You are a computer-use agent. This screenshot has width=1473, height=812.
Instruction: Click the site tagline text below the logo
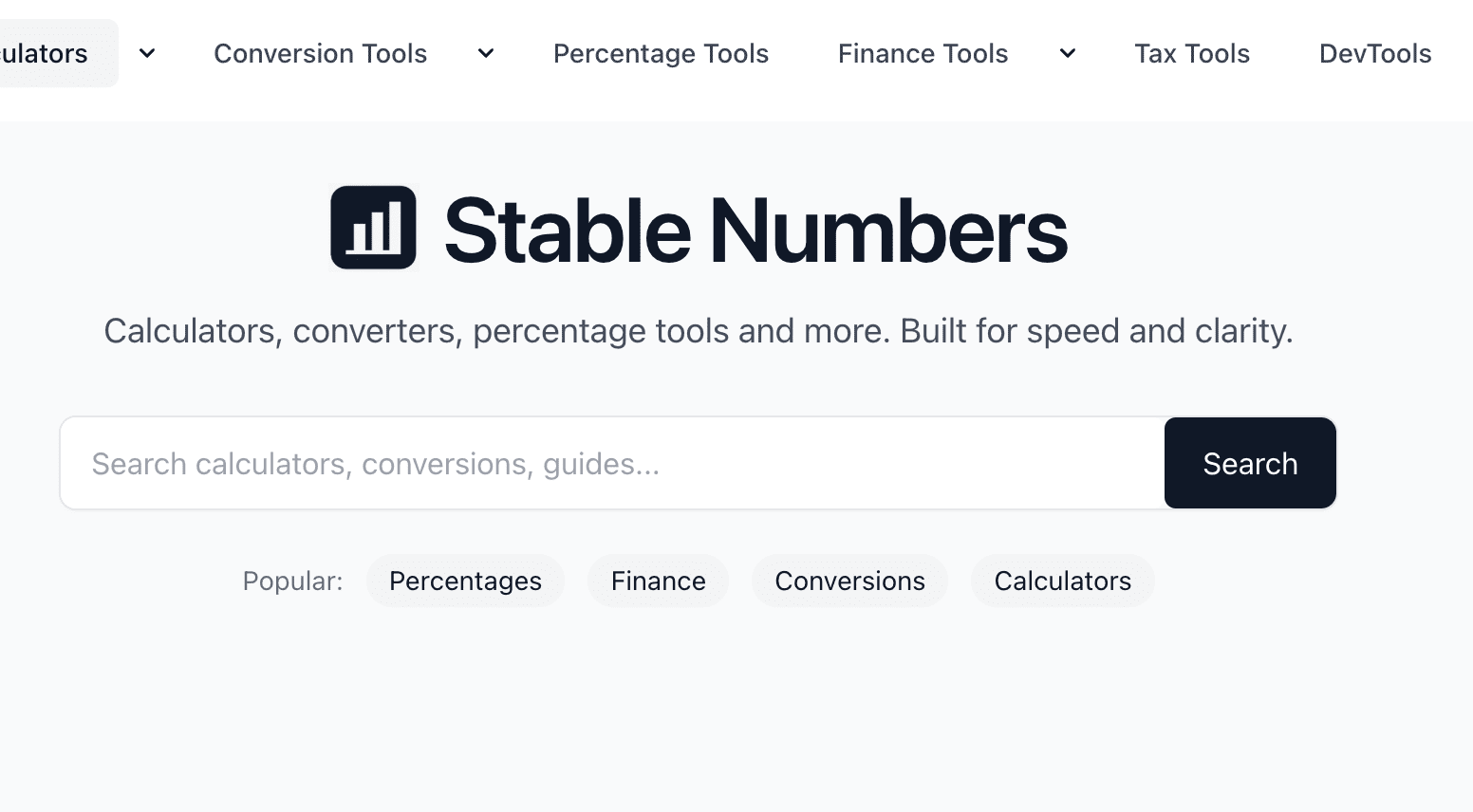[699, 331]
